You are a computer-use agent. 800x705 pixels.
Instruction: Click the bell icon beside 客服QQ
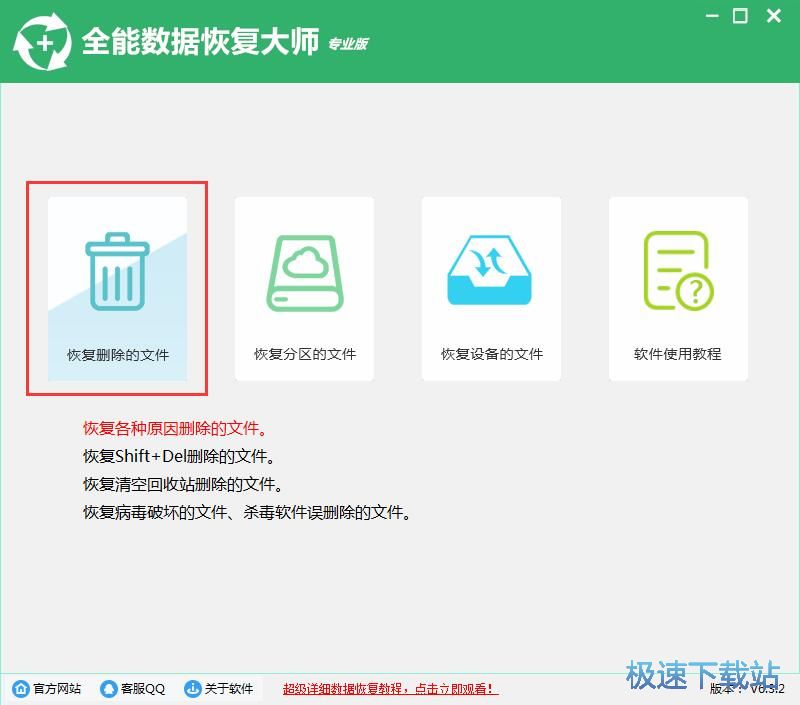pos(105,689)
